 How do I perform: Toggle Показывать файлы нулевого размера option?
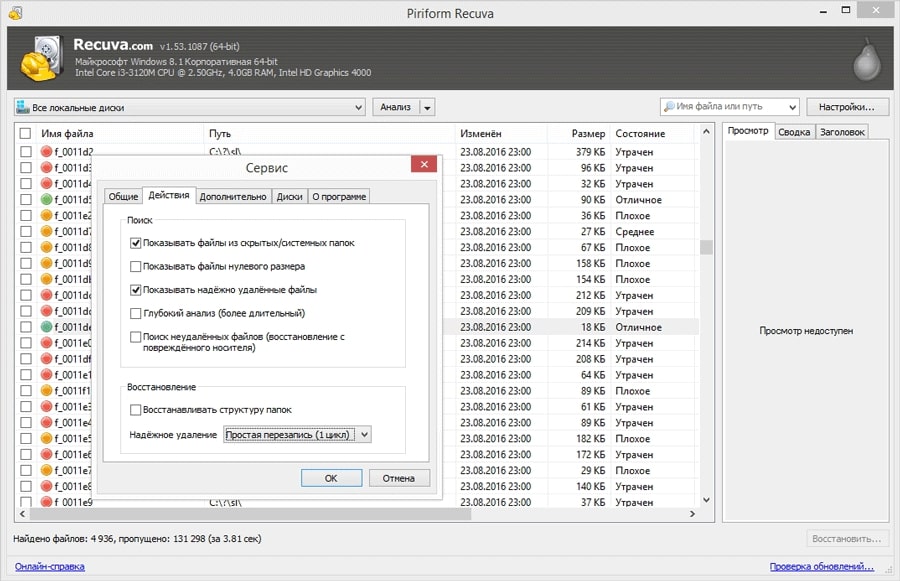136,267
